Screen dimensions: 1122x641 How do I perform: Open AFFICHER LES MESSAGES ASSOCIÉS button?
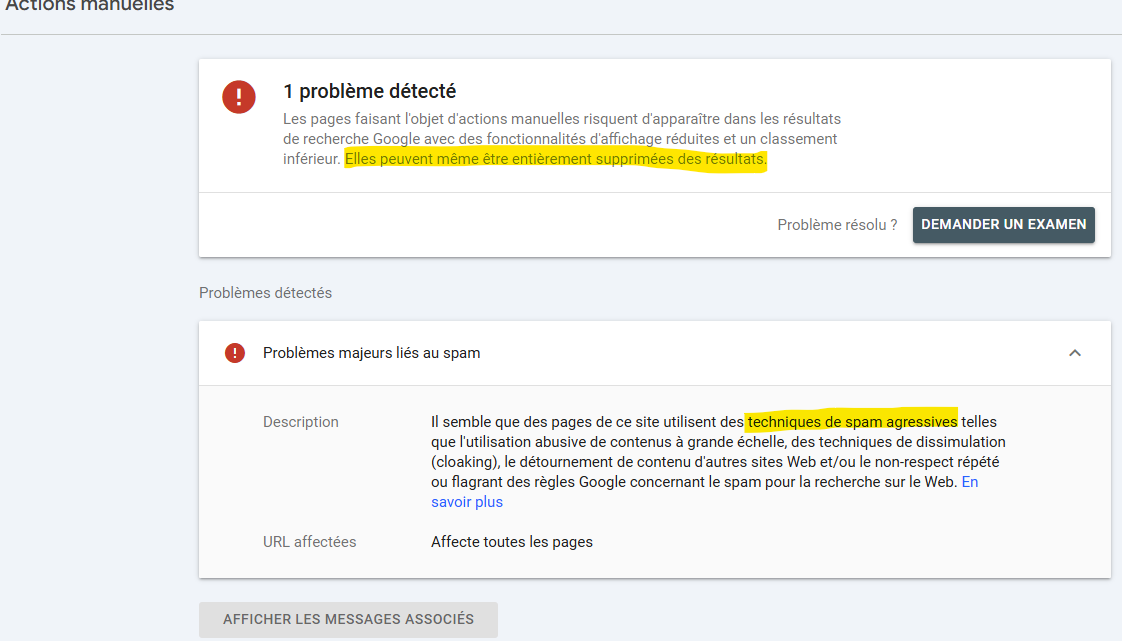coord(348,620)
